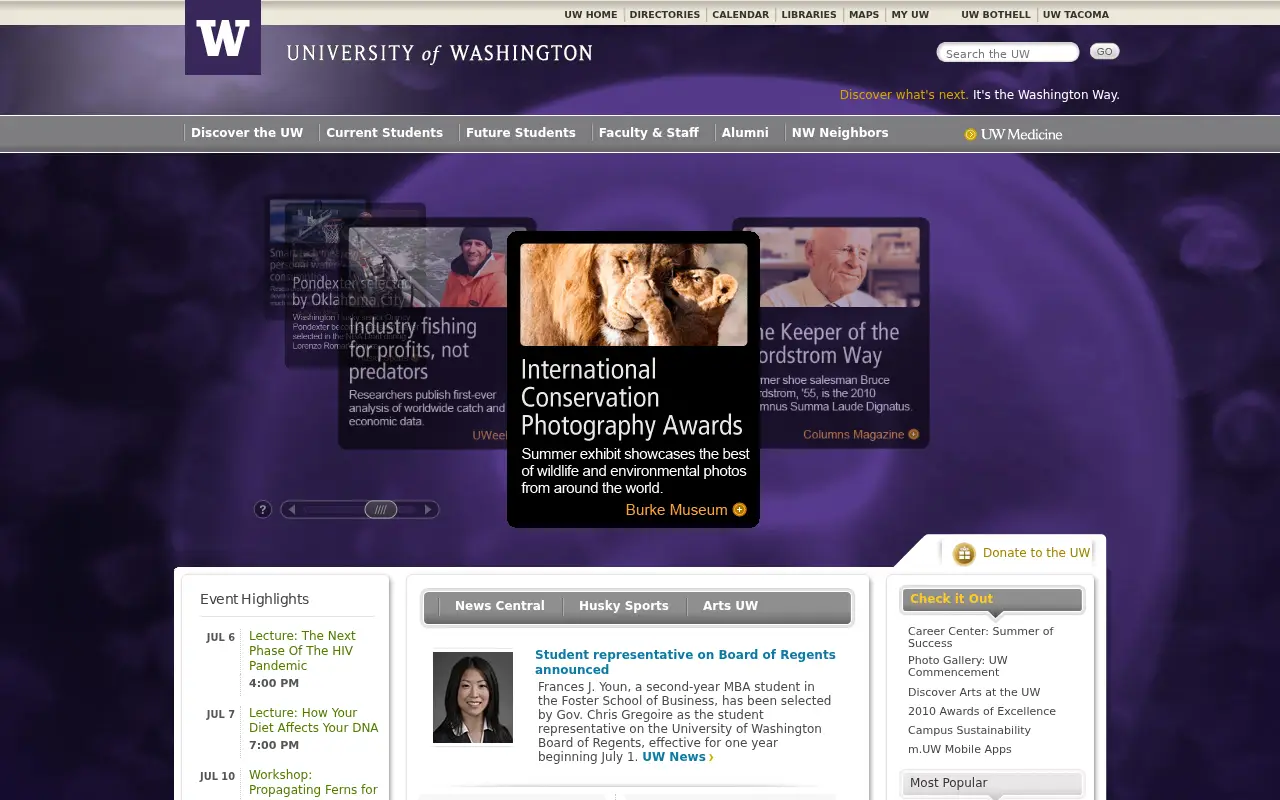
Task: Open Faculty & Staff menu
Action: (x=649, y=132)
